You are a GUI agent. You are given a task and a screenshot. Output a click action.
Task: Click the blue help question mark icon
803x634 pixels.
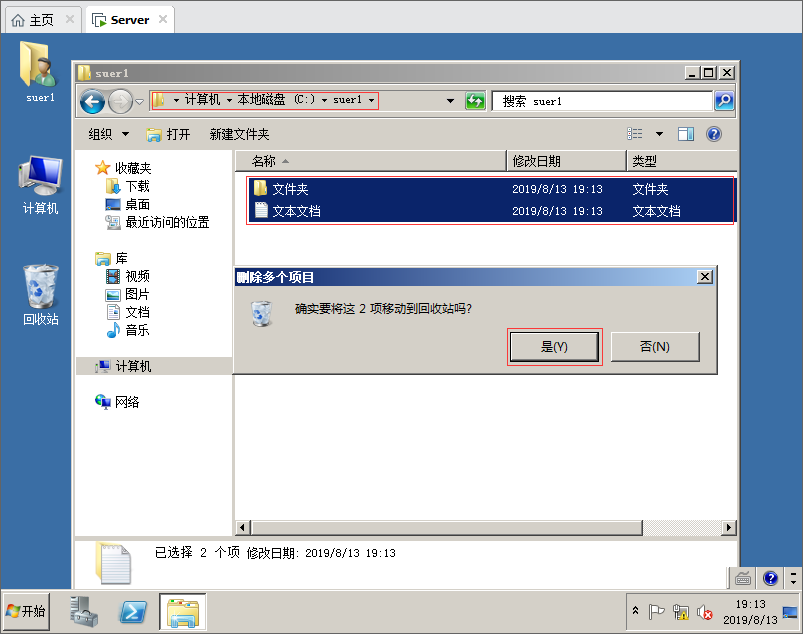[x=714, y=134]
